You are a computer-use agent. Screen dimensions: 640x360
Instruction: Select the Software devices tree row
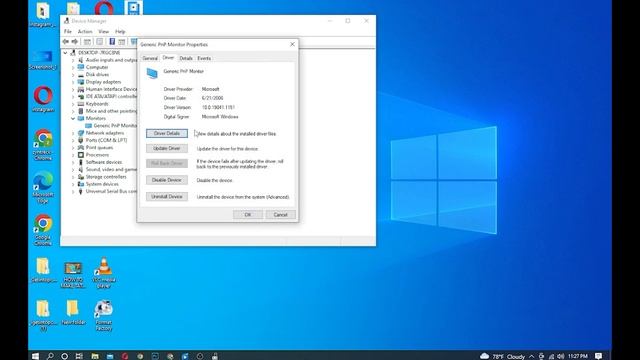click(100, 162)
